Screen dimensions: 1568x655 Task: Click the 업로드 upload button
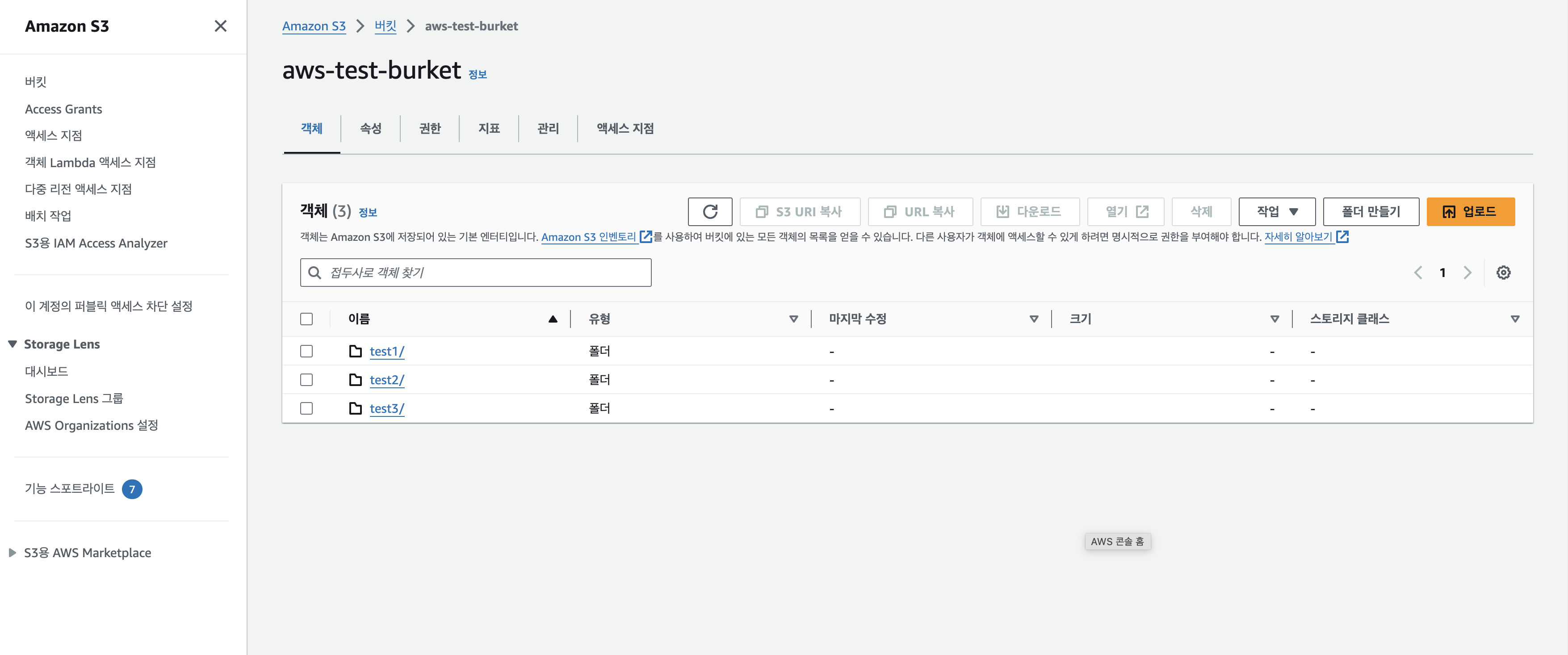pos(1470,211)
